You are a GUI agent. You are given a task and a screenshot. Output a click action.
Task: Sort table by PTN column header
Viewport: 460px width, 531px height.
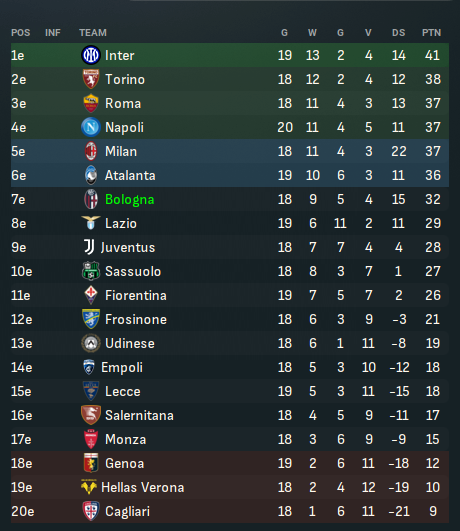[x=431, y=33]
